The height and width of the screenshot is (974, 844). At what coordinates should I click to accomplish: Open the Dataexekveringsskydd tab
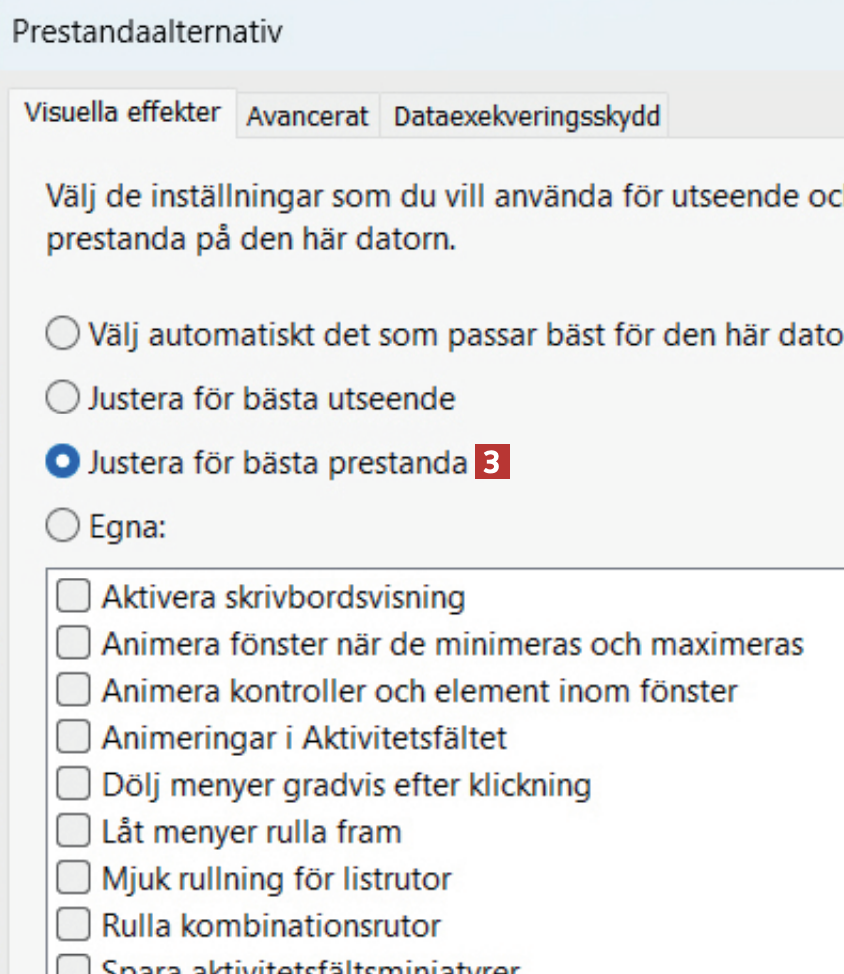tap(526, 116)
